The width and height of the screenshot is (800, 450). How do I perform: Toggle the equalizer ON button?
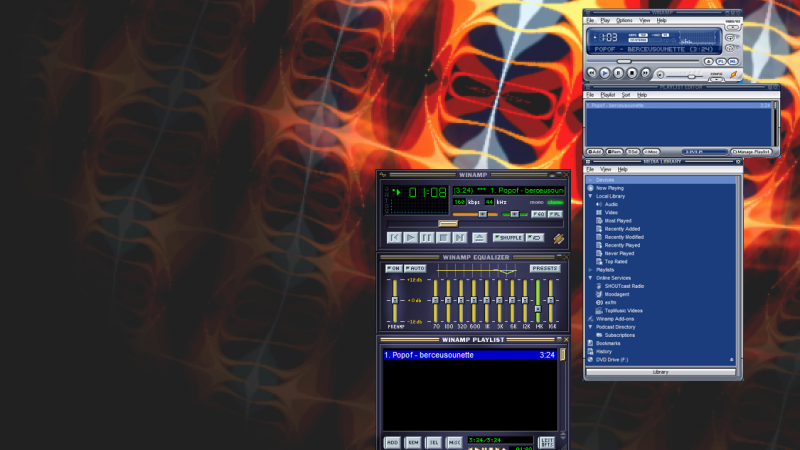pos(393,268)
